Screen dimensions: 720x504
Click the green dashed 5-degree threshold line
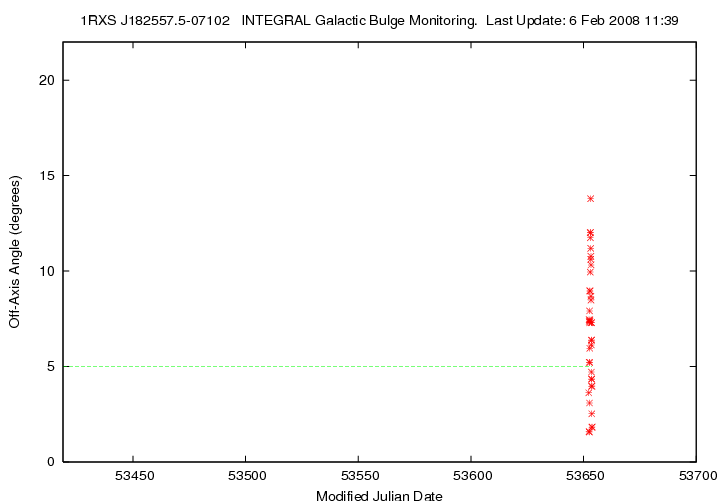tap(325, 366)
